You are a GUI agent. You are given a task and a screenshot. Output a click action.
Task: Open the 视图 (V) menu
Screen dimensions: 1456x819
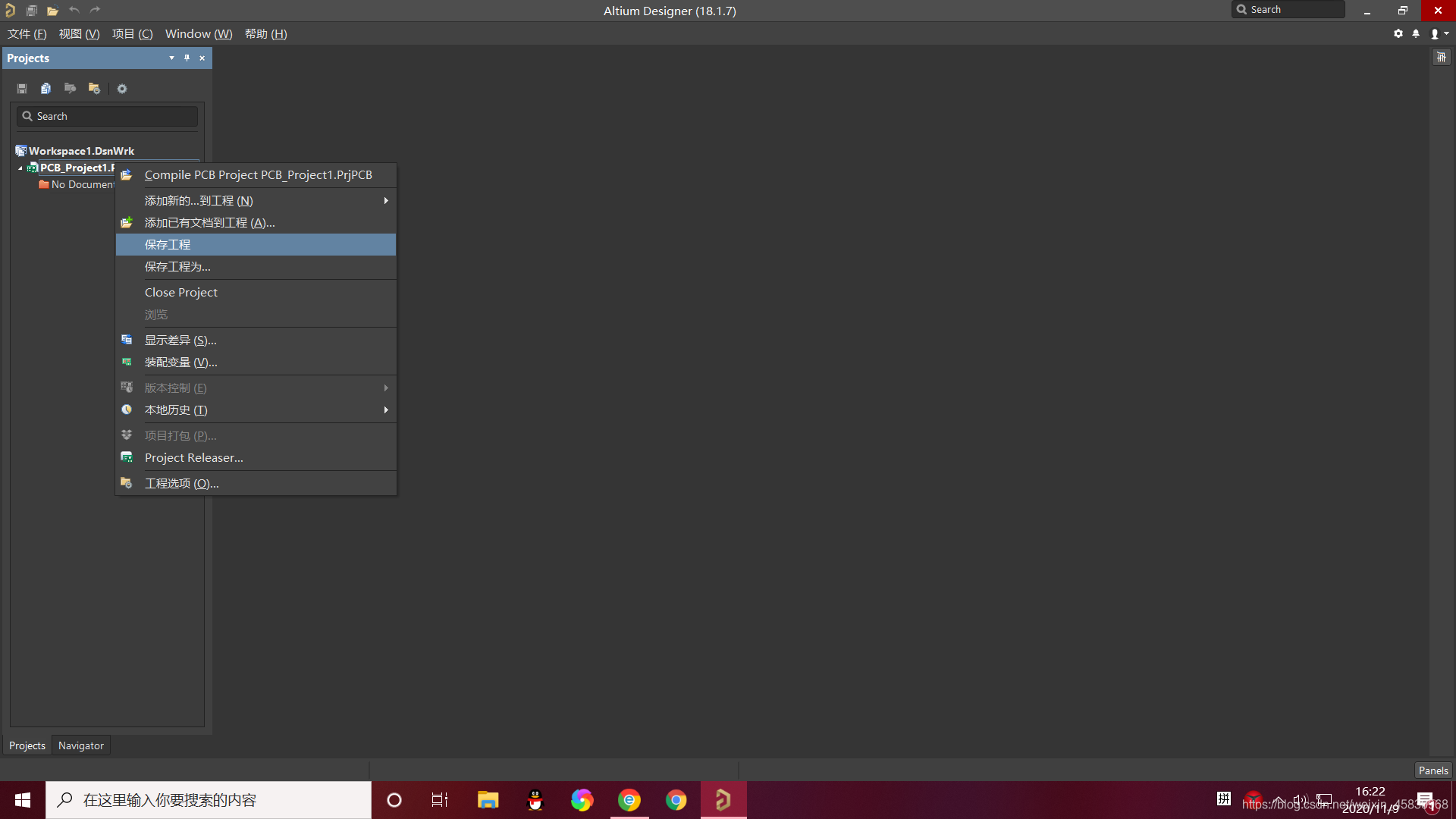click(x=80, y=33)
